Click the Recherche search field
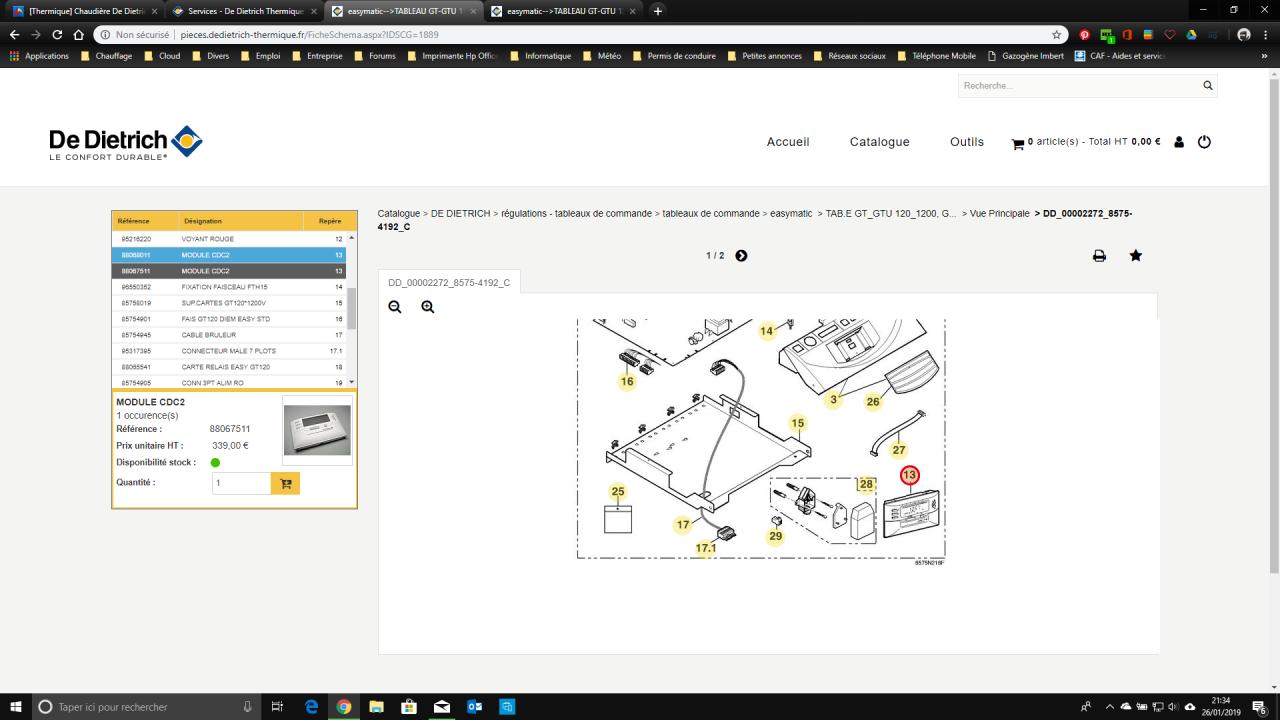The height and width of the screenshot is (720, 1280). (1080, 86)
